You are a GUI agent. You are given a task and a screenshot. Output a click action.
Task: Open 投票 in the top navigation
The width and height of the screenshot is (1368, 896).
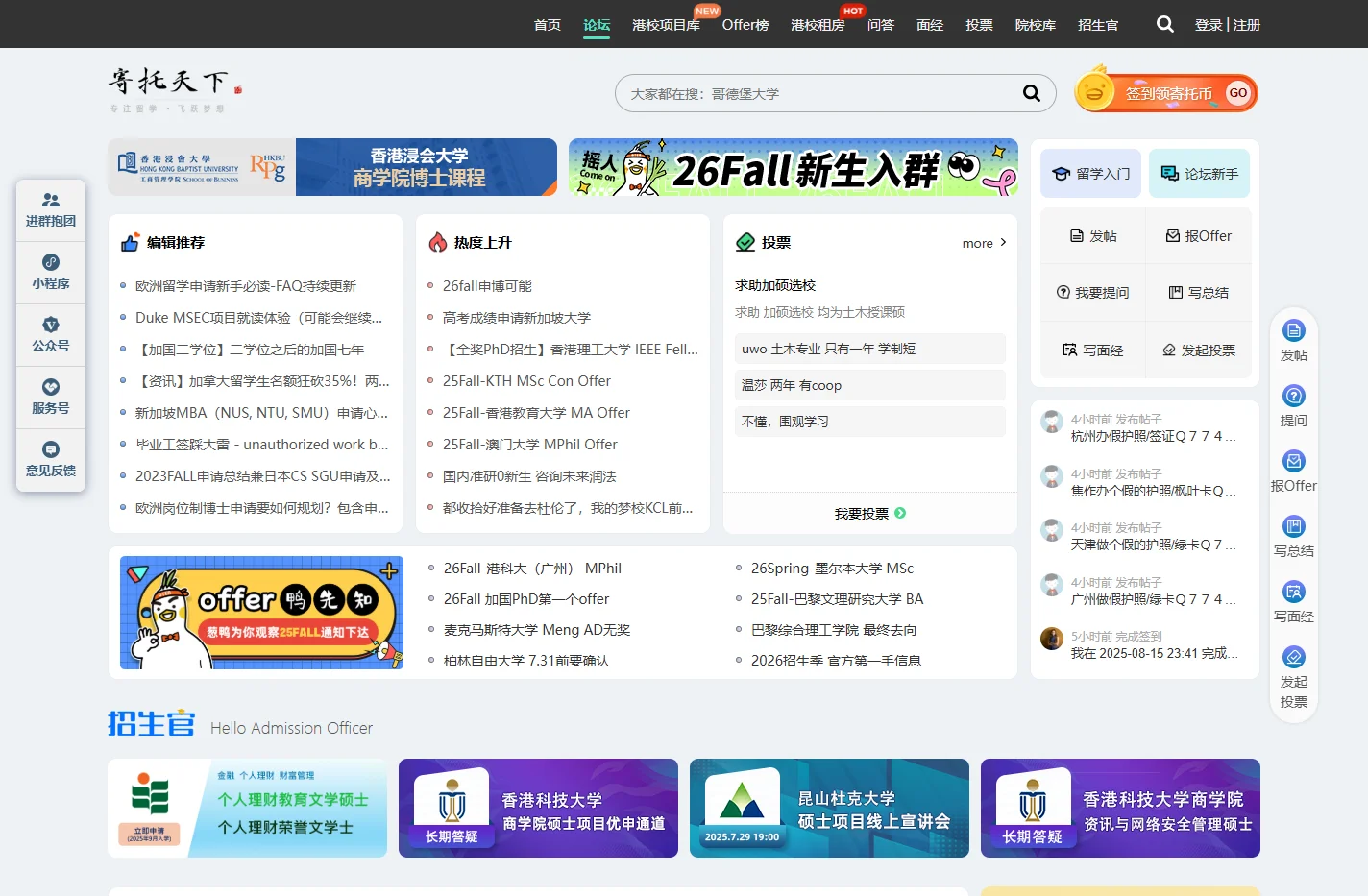click(x=979, y=25)
